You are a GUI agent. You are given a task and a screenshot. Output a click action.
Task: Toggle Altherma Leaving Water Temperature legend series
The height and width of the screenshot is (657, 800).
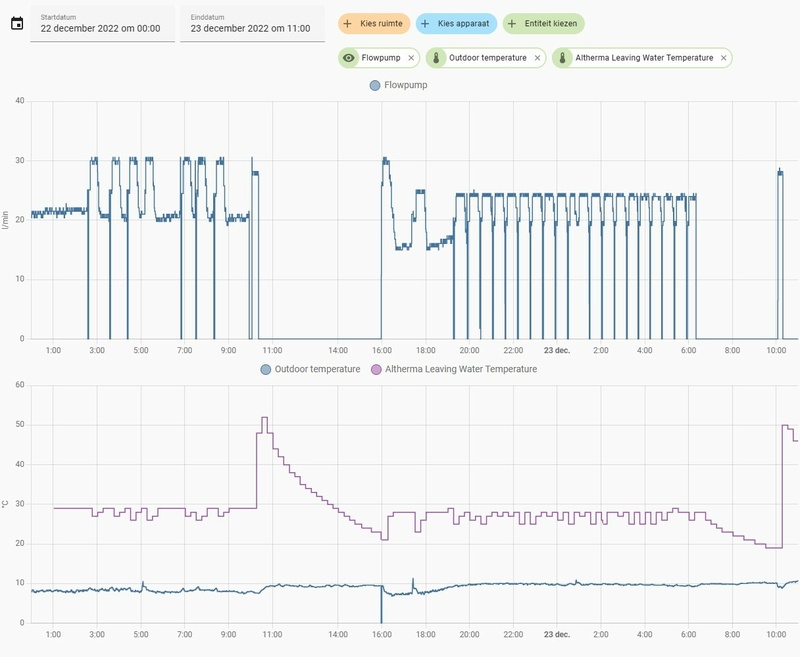(x=454, y=369)
